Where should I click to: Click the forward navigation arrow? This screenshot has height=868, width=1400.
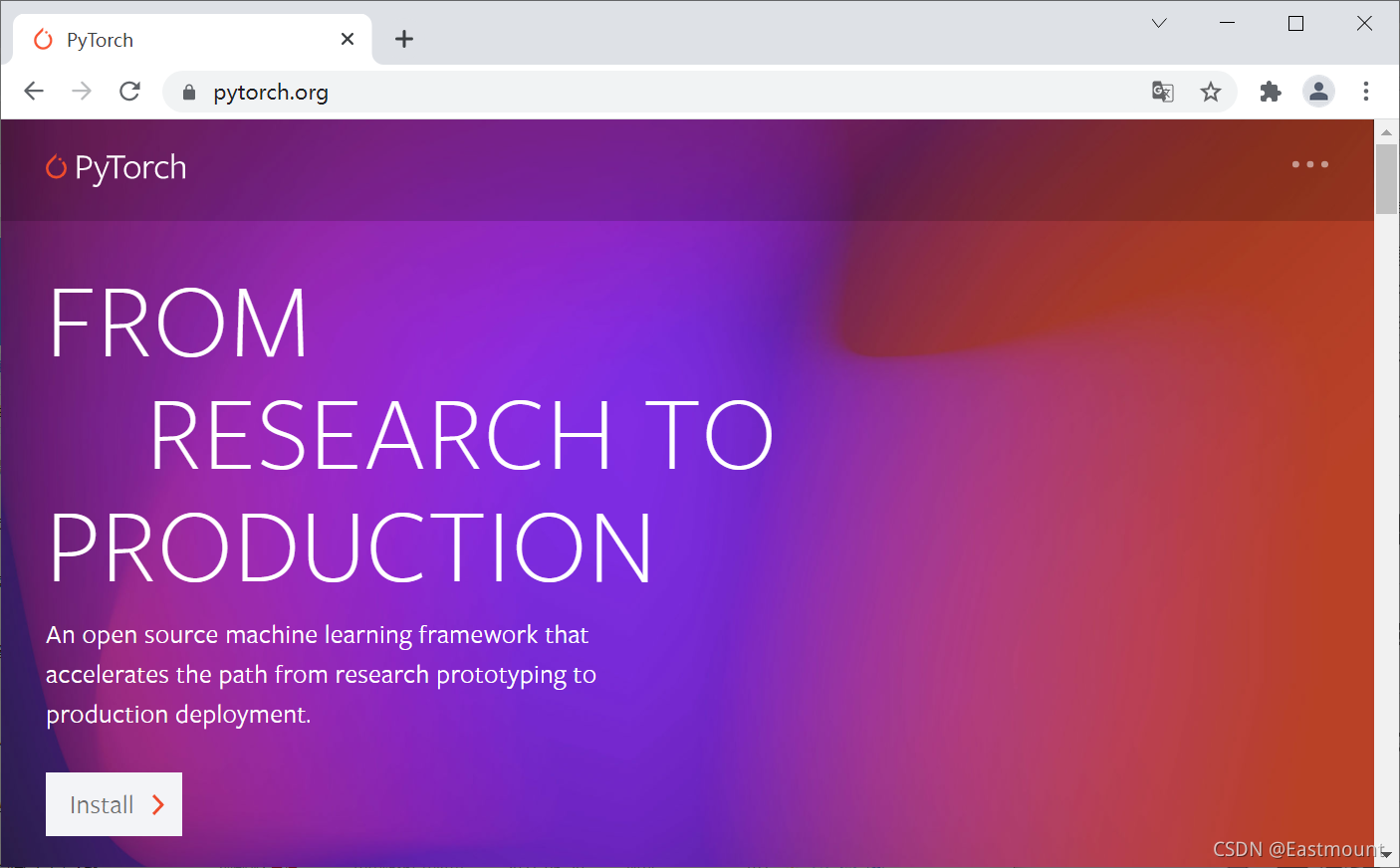pos(82,92)
